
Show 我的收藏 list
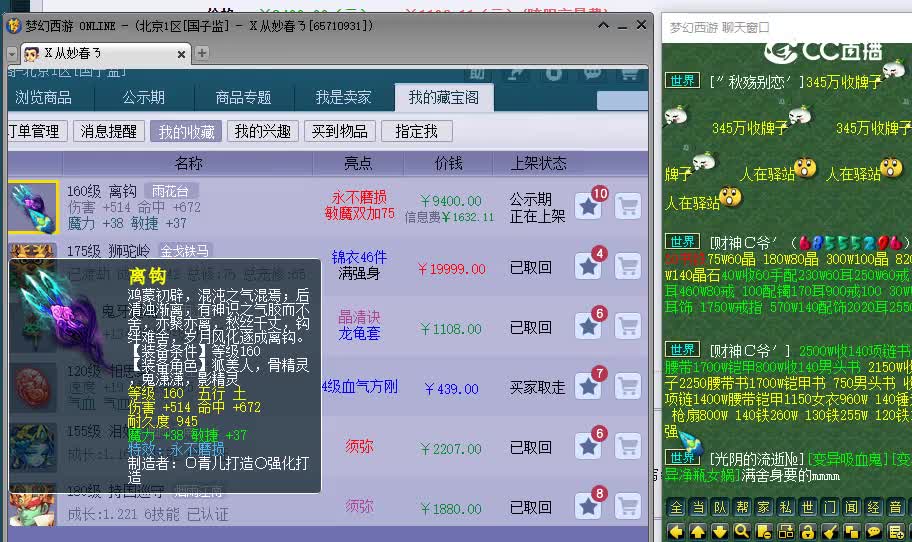[186, 131]
